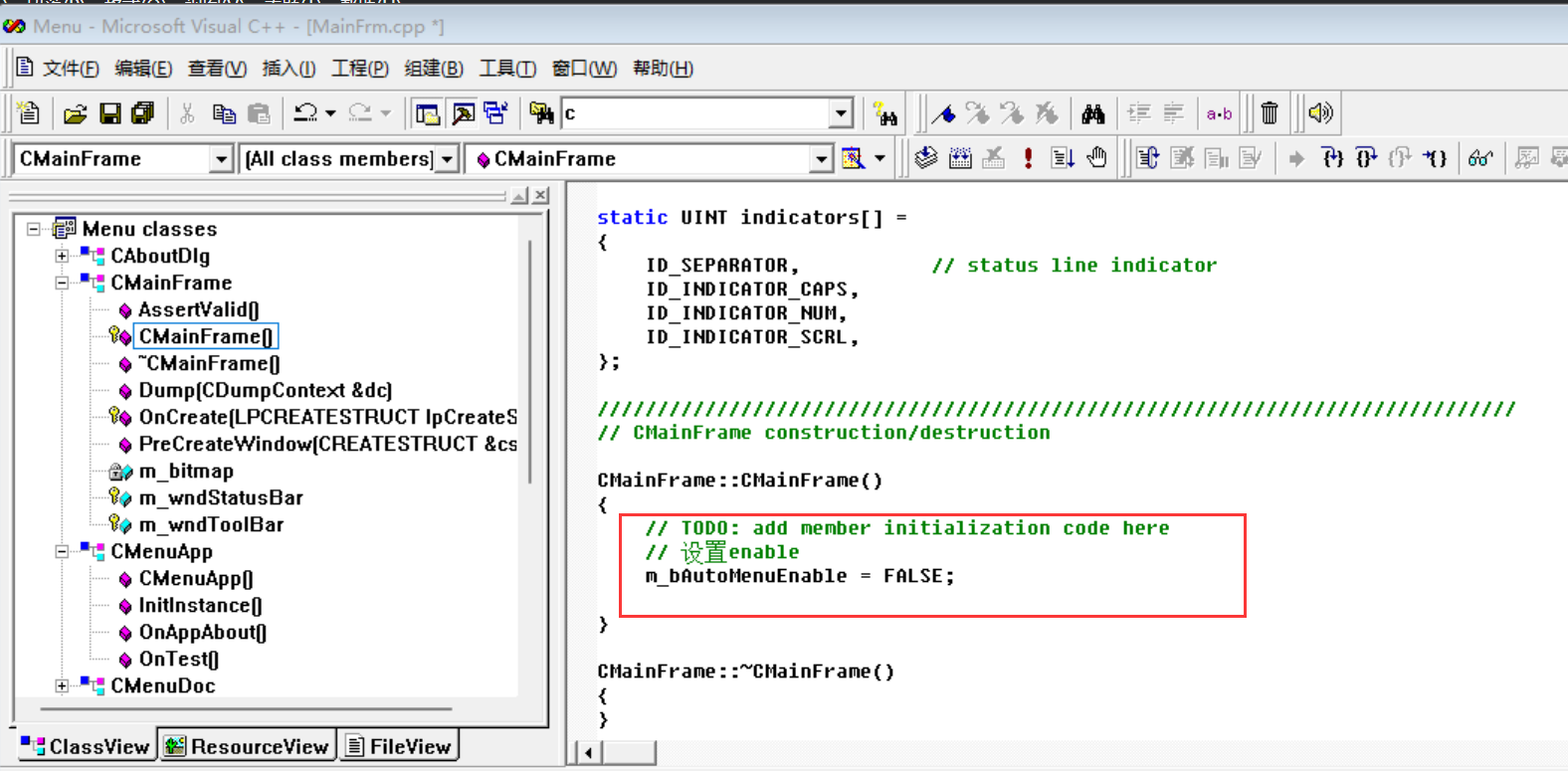Open the 文件(F) menu
Viewport: 1568px width, 771px height.
pos(71,68)
